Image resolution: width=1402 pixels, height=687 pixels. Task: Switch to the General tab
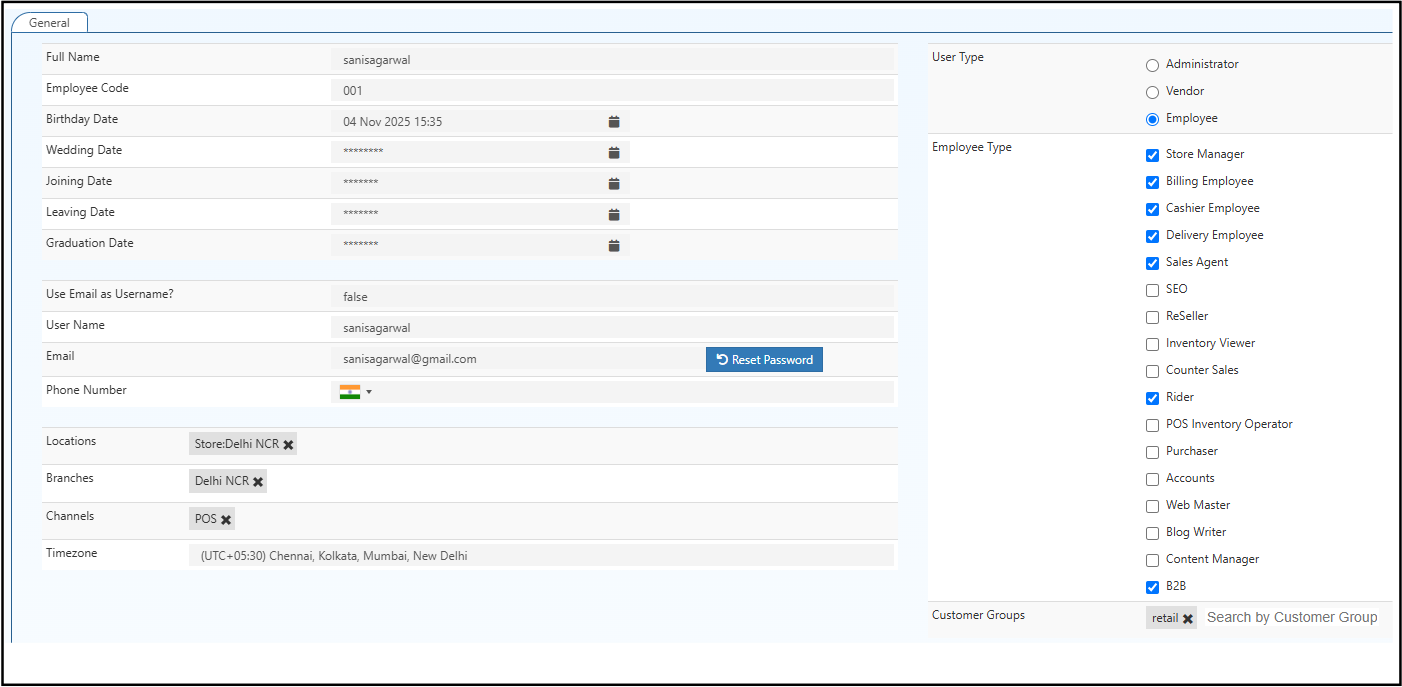[x=49, y=21]
